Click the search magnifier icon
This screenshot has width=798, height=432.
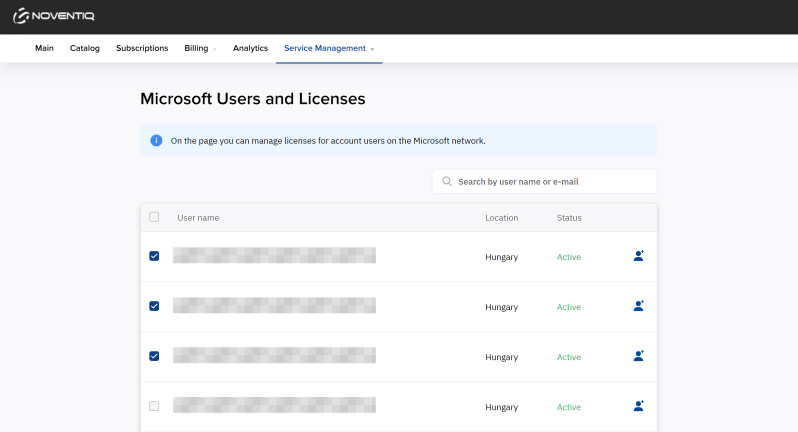(x=447, y=182)
